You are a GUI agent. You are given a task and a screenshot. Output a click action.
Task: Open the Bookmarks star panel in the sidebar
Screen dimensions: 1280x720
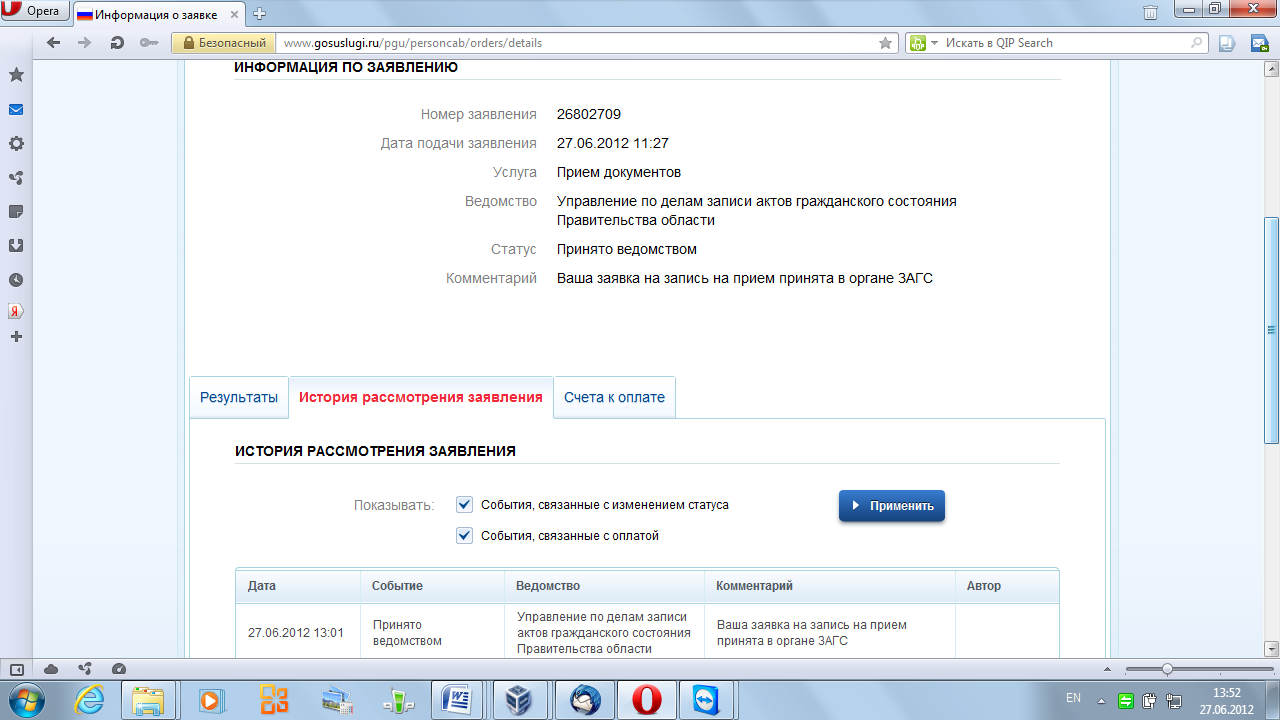16,75
